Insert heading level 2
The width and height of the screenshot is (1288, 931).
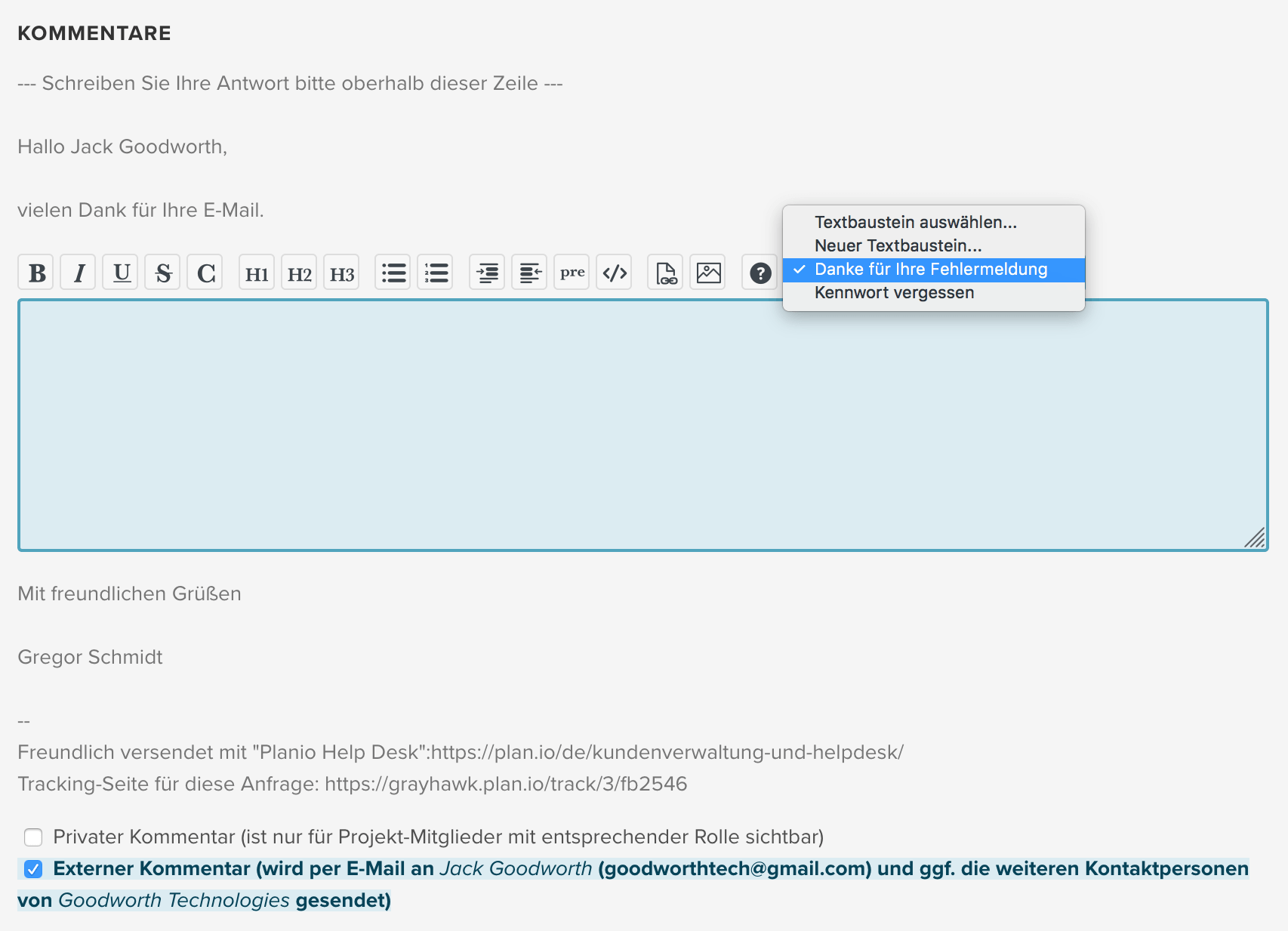click(299, 273)
